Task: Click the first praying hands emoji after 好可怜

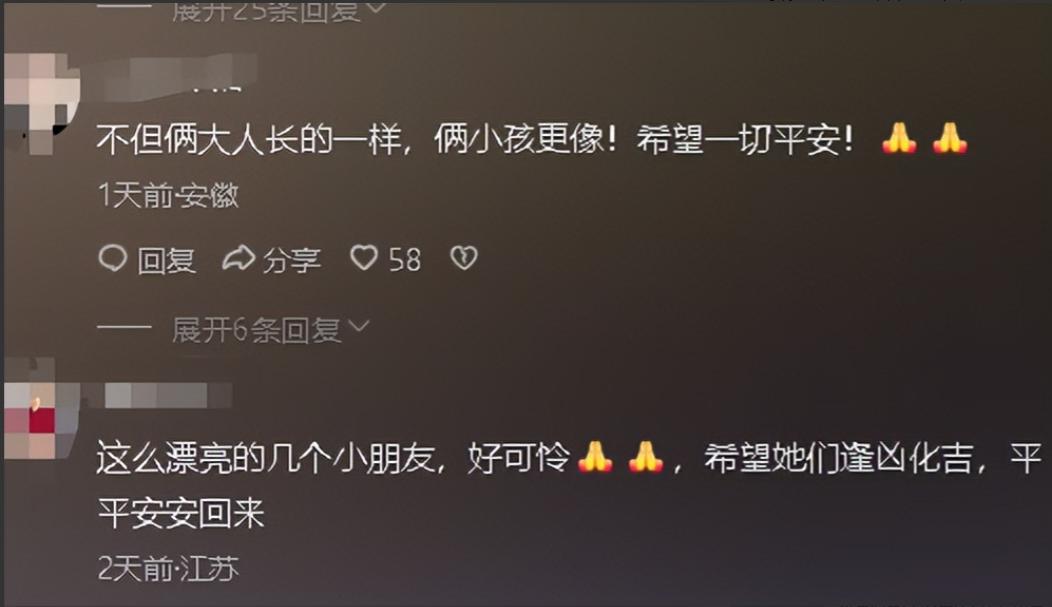Action: coord(595,457)
